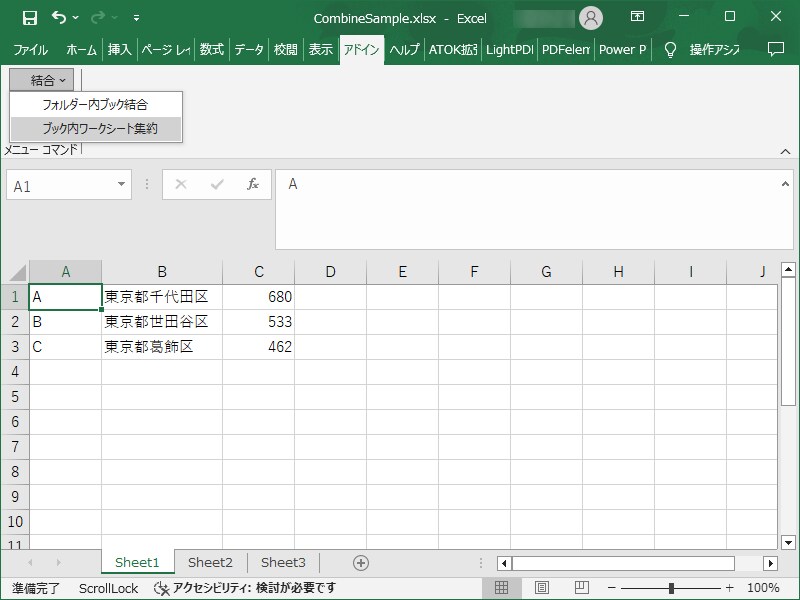Click the lightbulb Tell Me icon
800x600 pixels.
[x=670, y=49]
